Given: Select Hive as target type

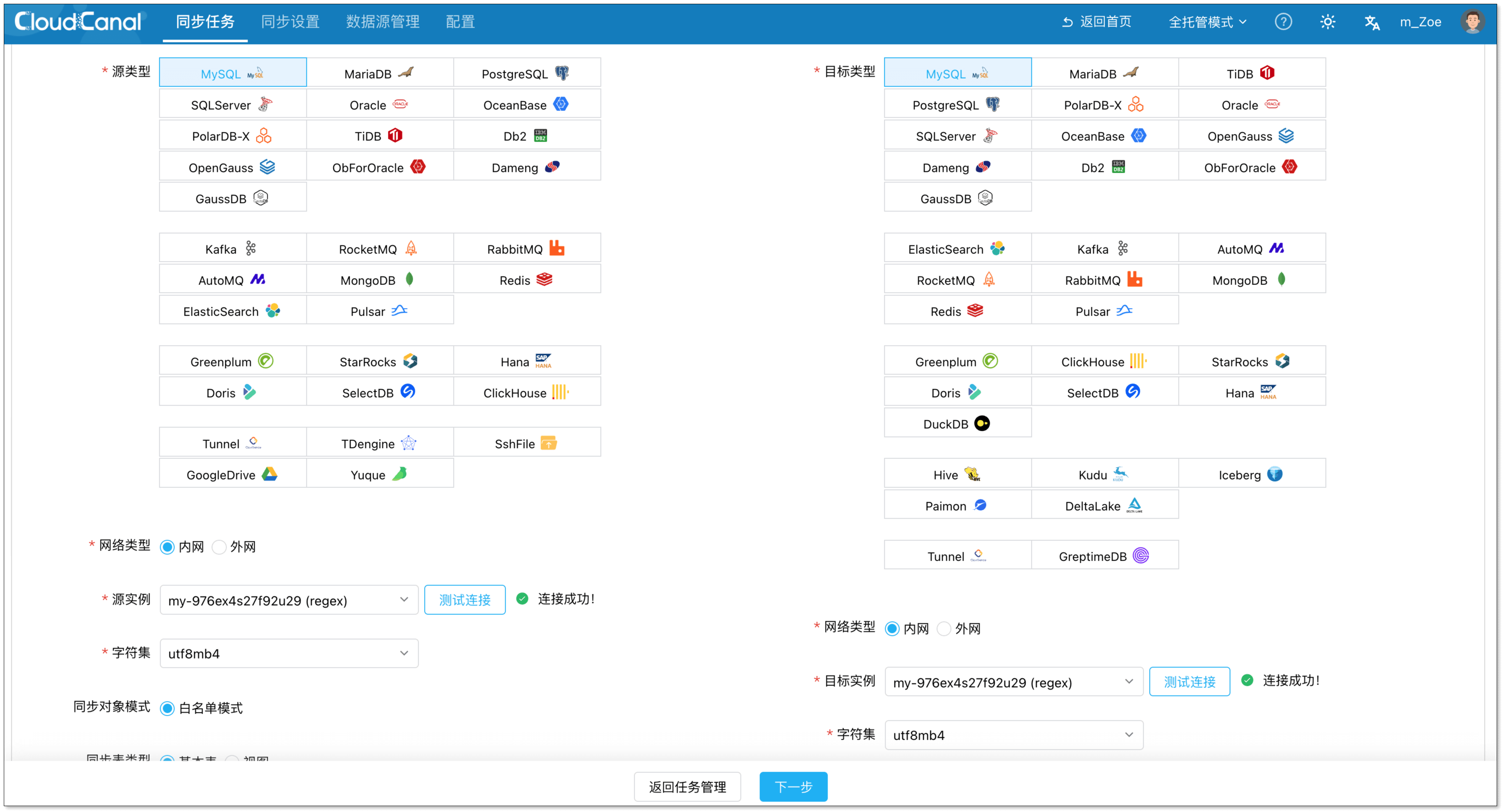Looking at the screenshot, I should [957, 474].
